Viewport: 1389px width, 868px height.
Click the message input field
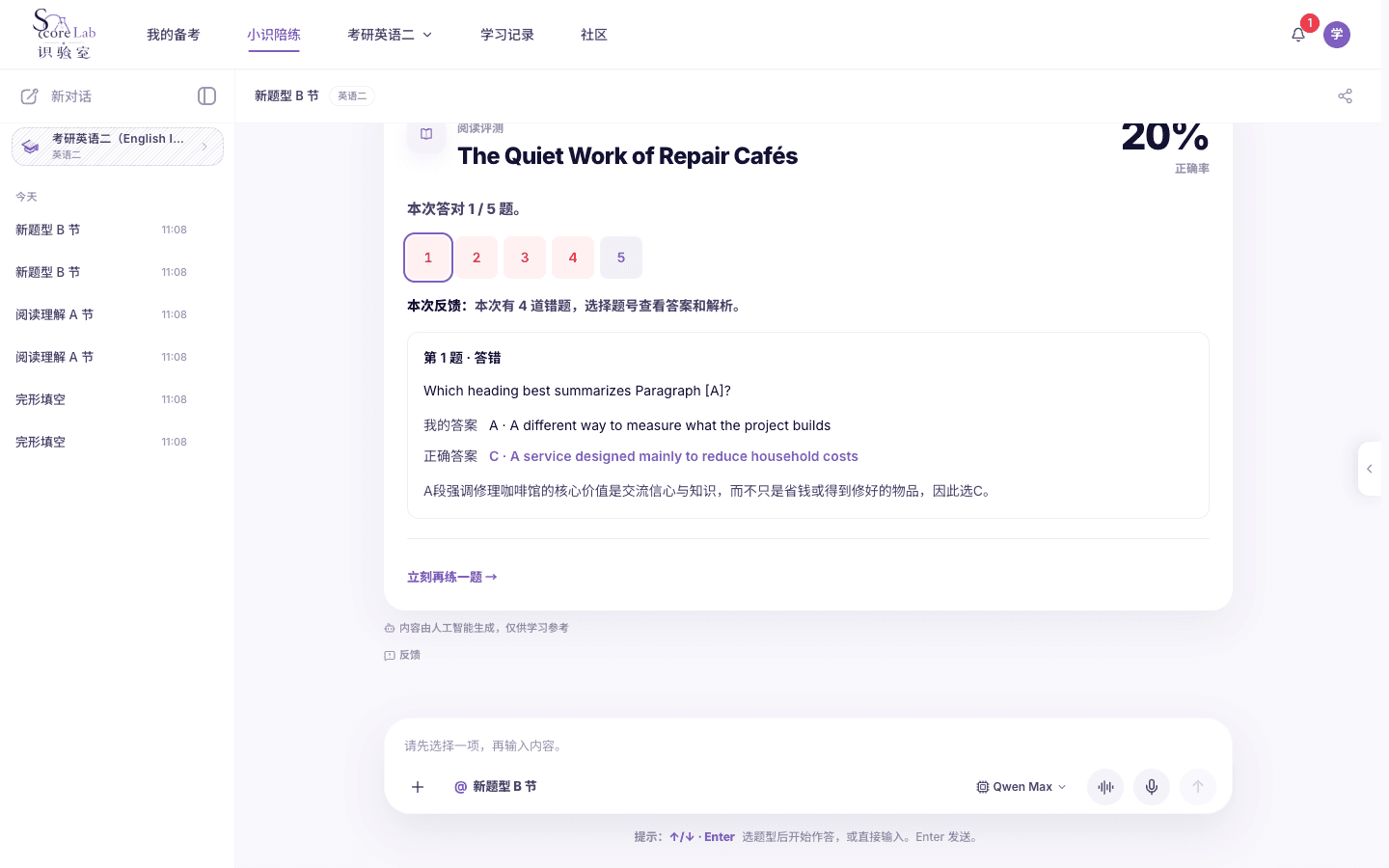pos(808,746)
